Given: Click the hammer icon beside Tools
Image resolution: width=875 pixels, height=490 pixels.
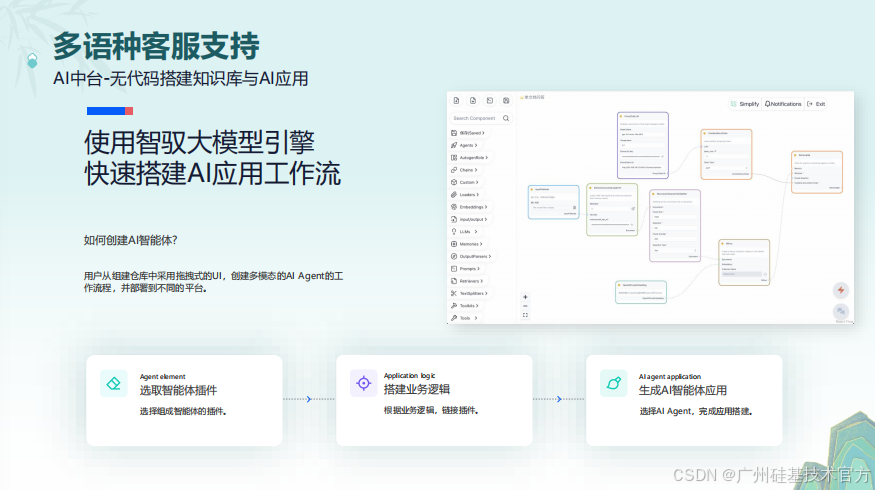Looking at the screenshot, I should coord(454,318).
